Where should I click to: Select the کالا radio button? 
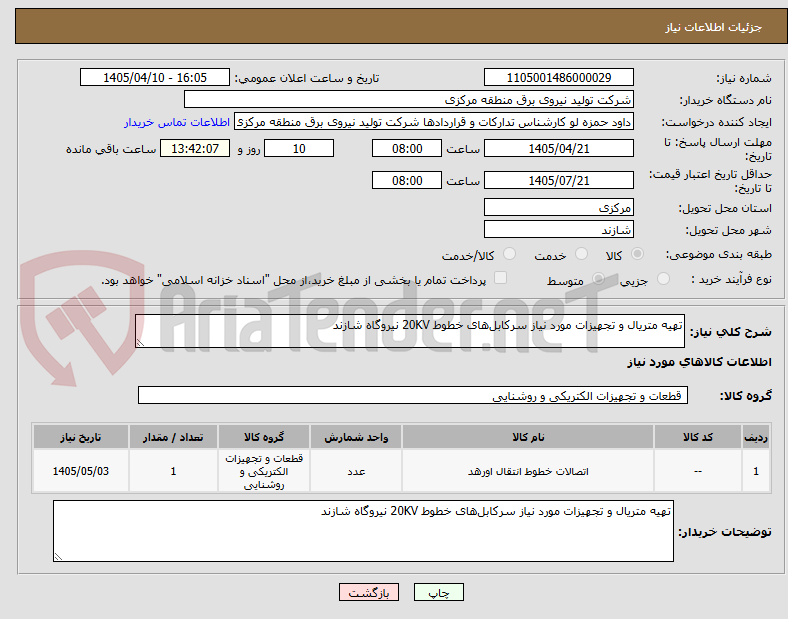coord(637,254)
